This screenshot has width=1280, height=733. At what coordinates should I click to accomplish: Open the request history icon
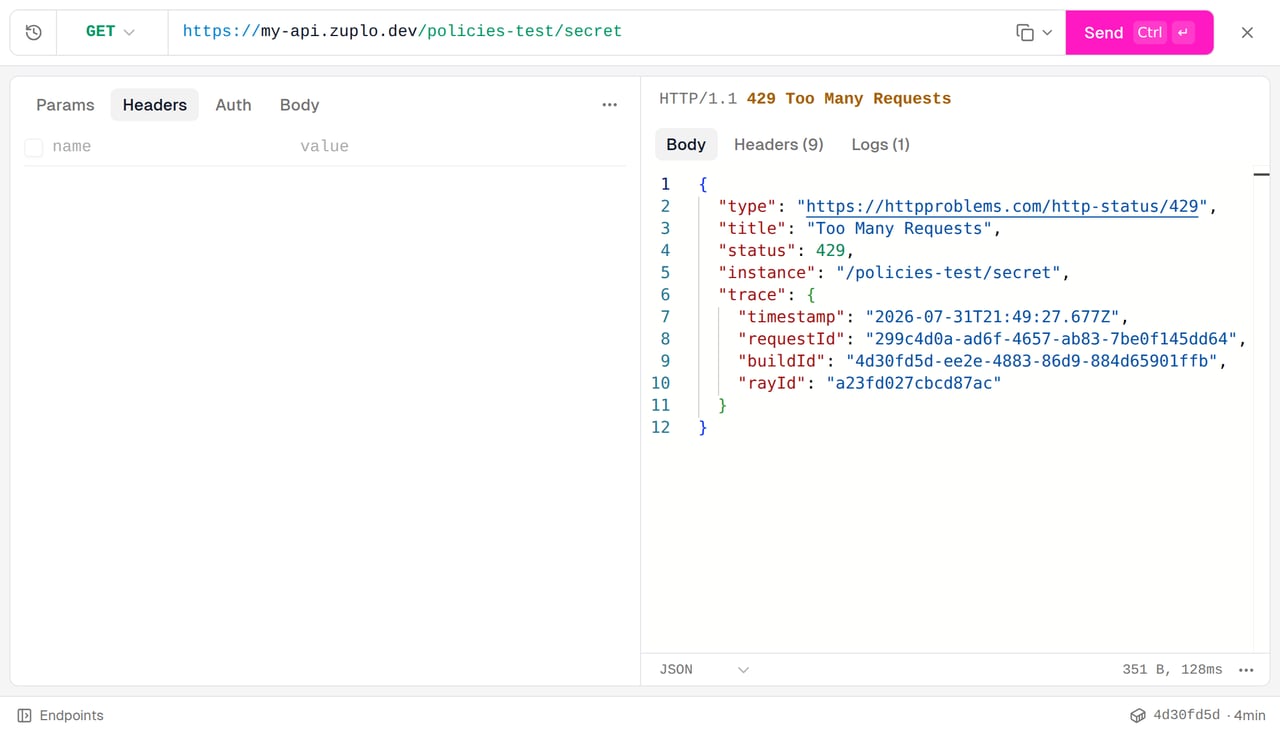(x=33, y=32)
